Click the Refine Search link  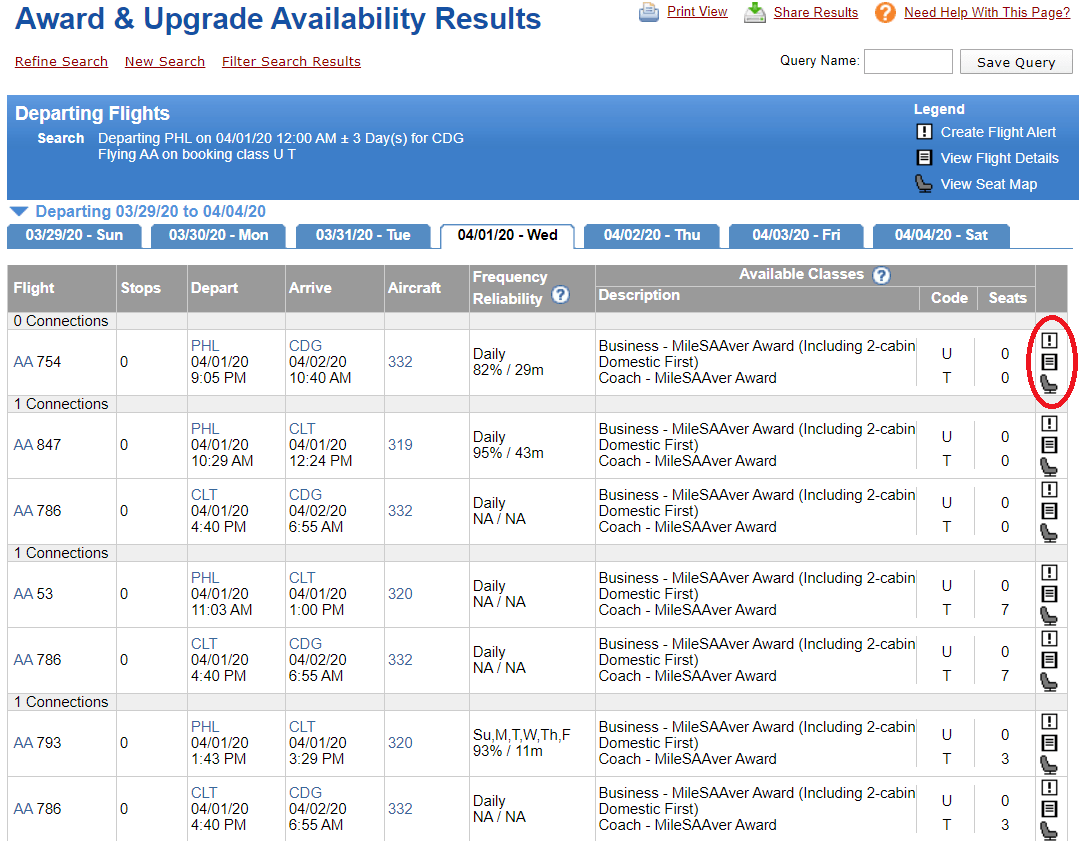tap(61, 61)
